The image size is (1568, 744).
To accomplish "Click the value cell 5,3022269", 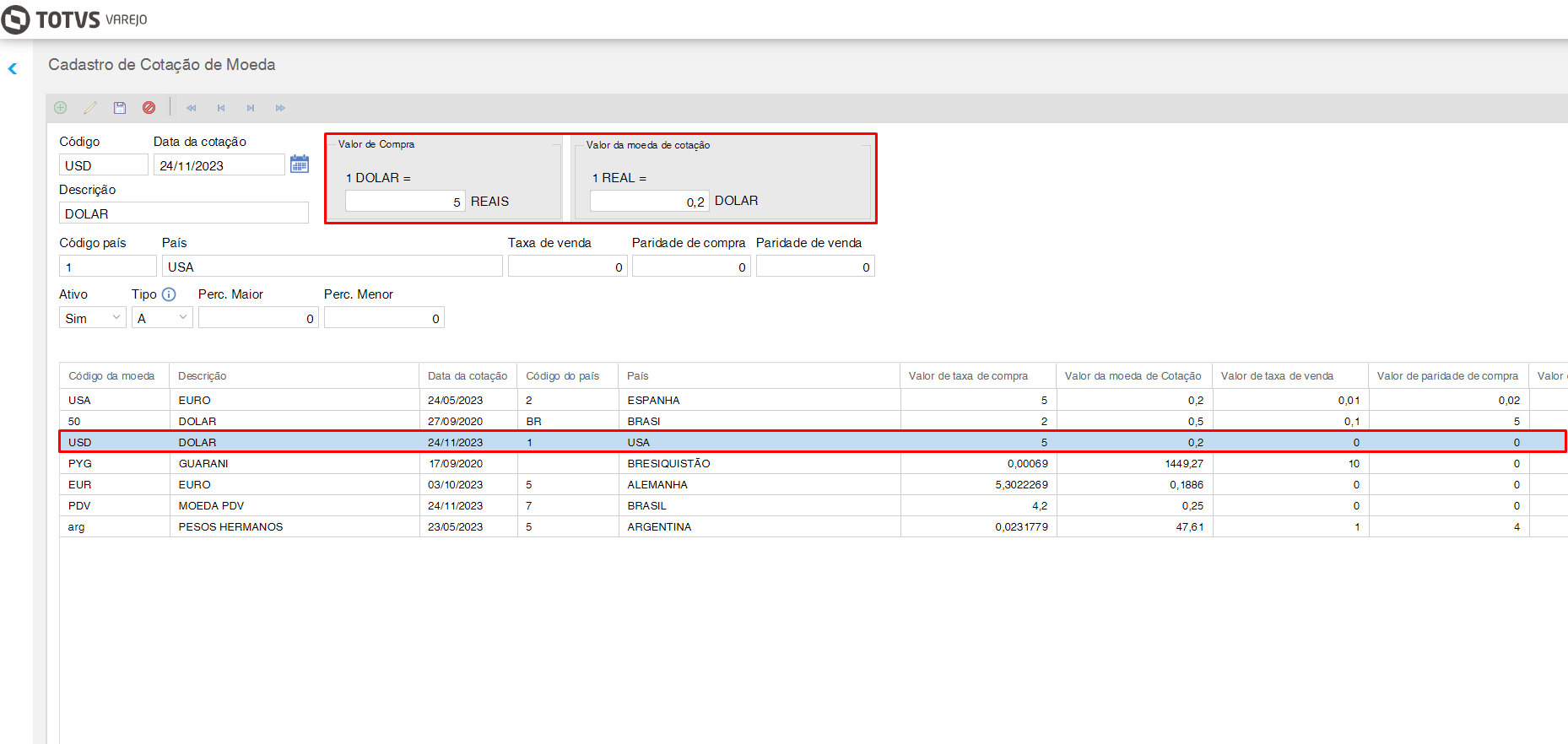I will [x=979, y=484].
